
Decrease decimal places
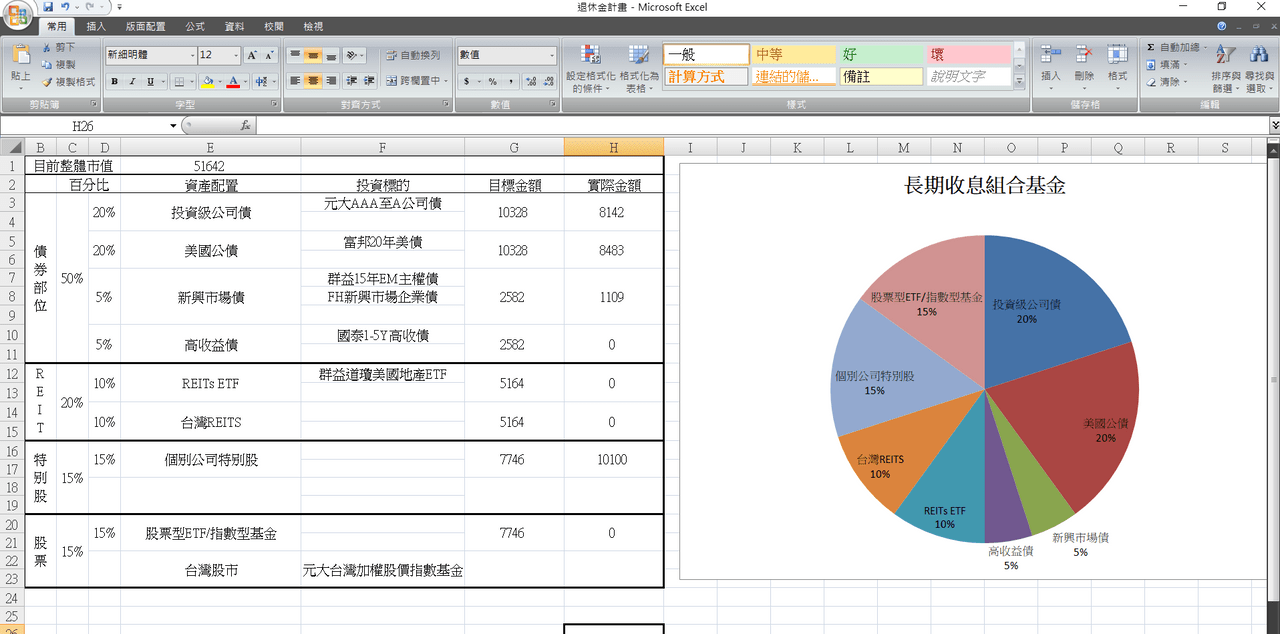(x=549, y=82)
